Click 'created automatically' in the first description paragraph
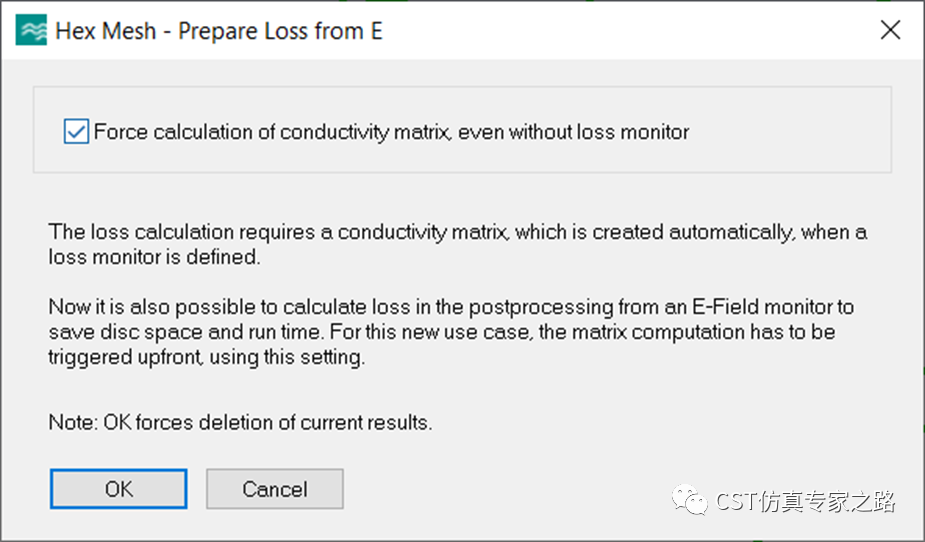 tap(693, 232)
